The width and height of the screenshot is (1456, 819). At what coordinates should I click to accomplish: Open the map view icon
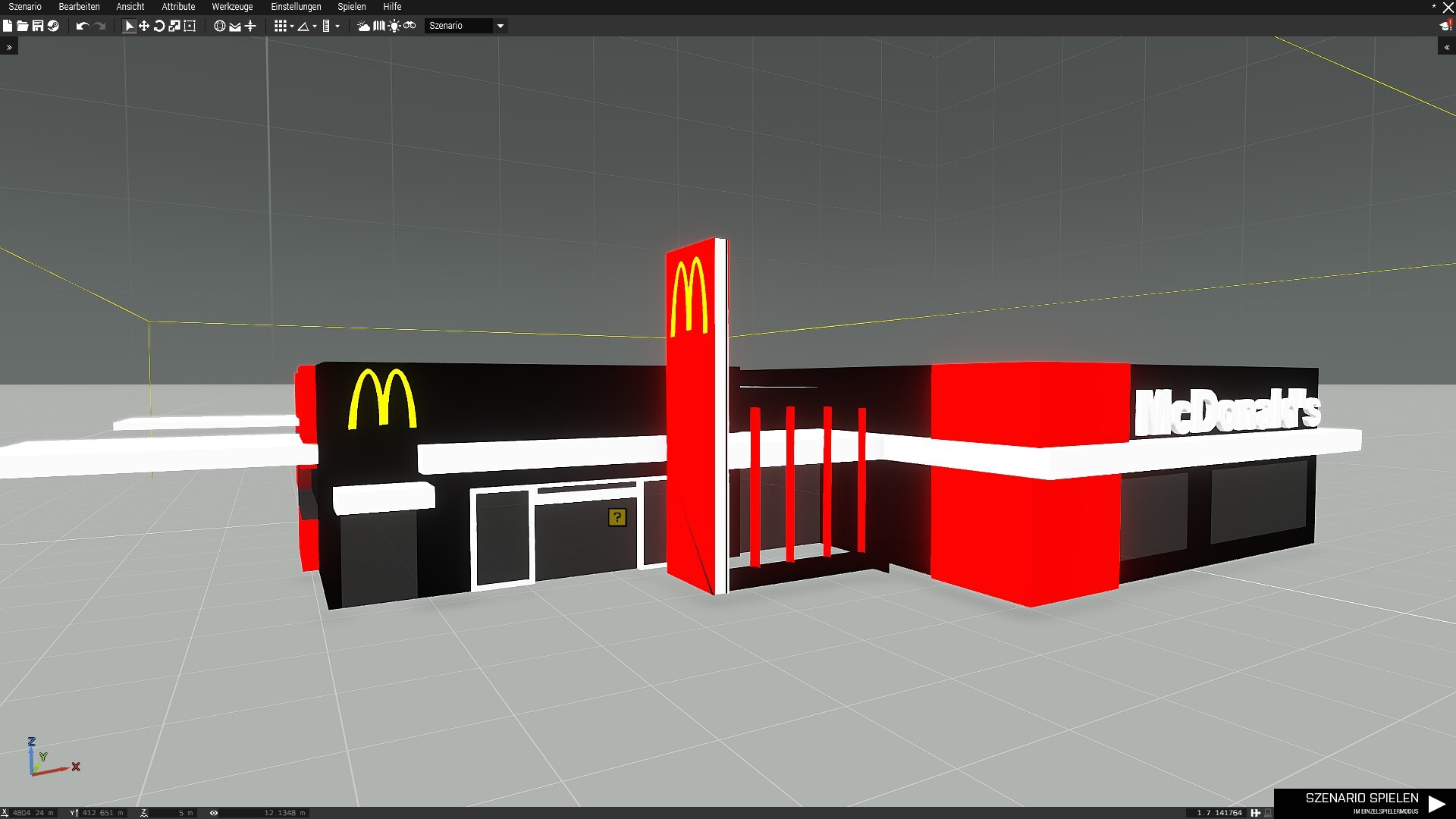[378, 26]
